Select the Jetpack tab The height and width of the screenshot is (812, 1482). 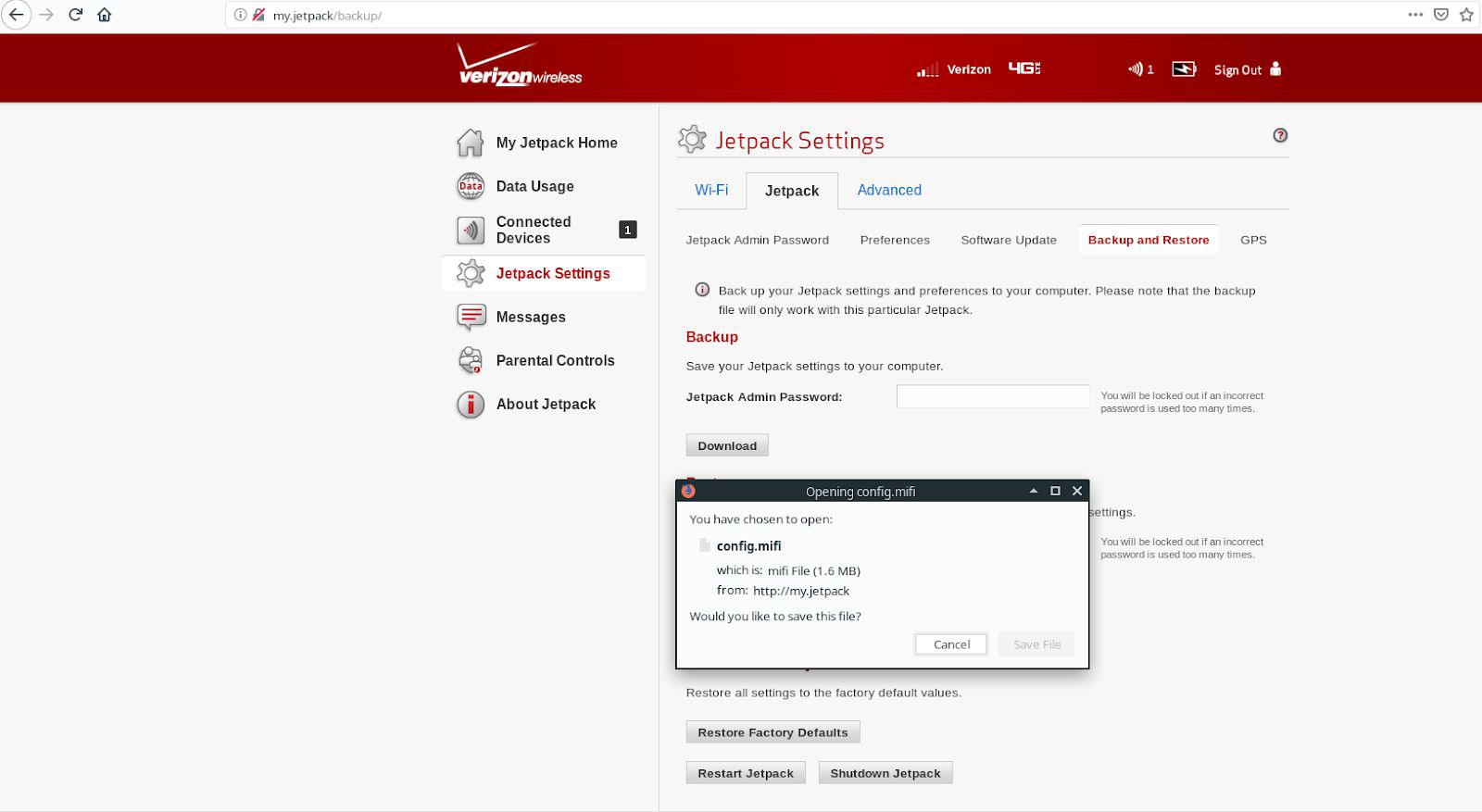pyautogui.click(x=792, y=191)
